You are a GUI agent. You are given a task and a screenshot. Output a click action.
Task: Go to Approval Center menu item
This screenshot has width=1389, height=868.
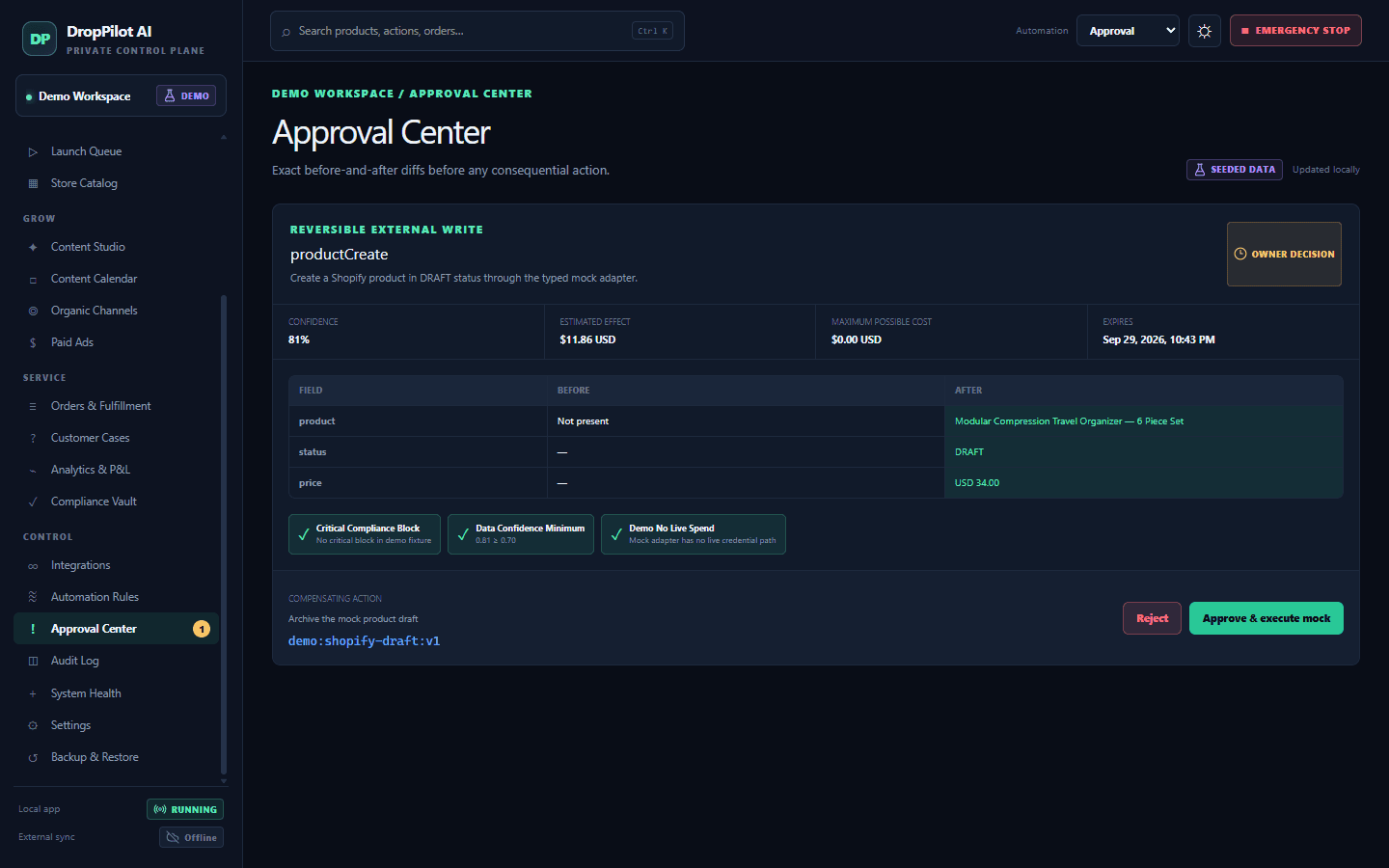click(x=117, y=629)
